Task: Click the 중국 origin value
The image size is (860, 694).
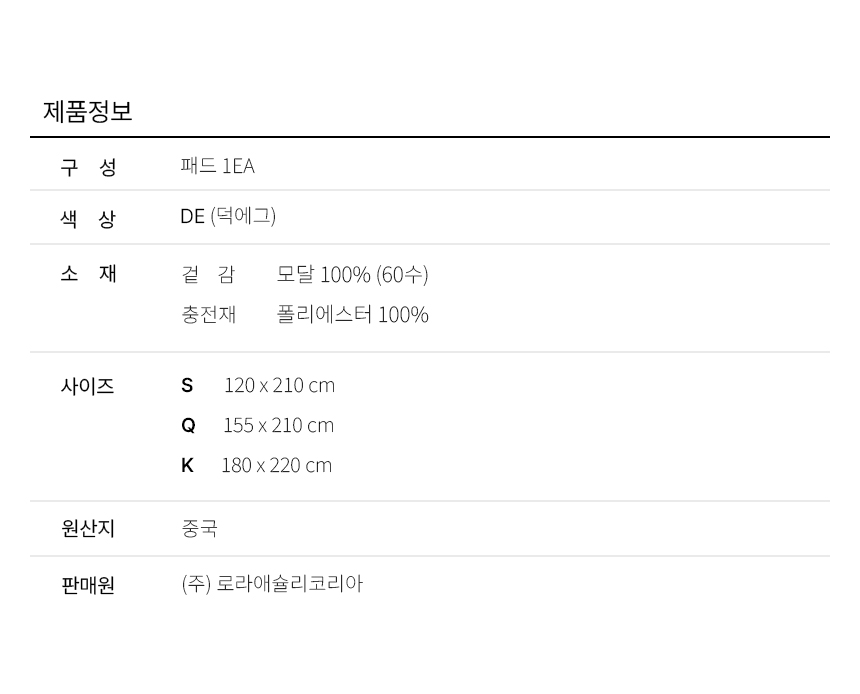Action: pos(199,528)
